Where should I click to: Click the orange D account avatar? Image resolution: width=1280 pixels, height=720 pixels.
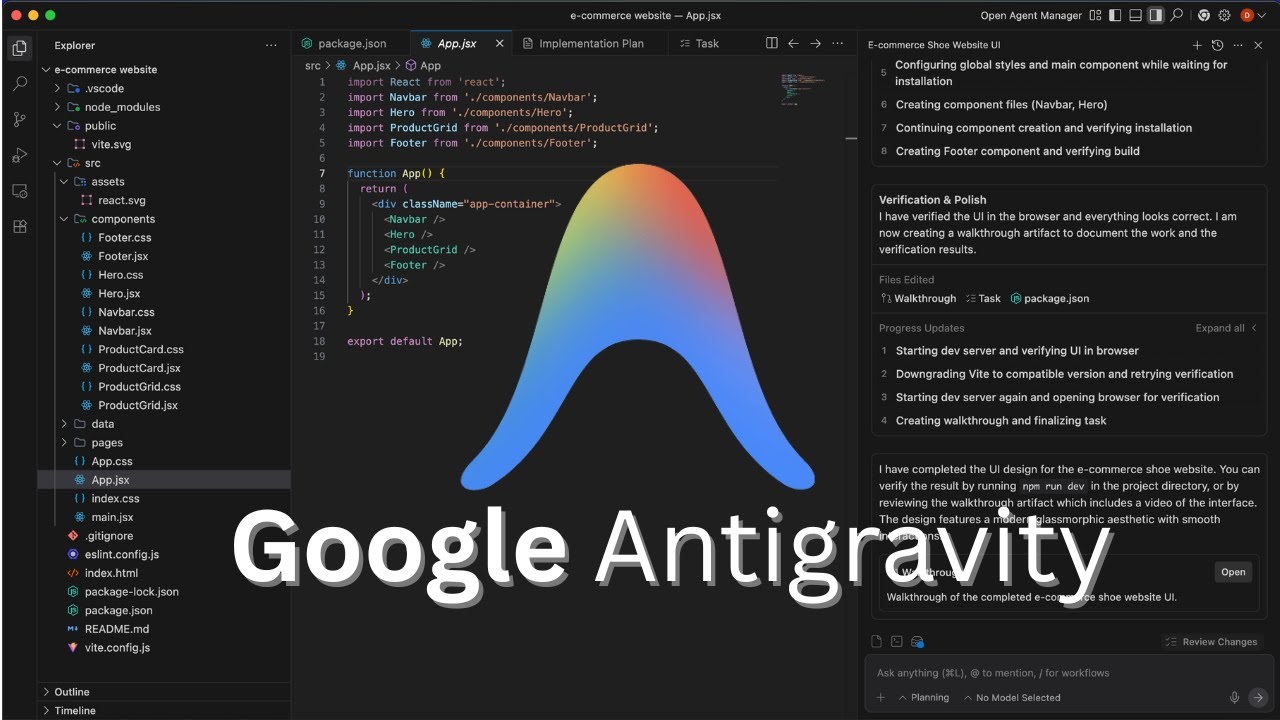(x=1247, y=15)
